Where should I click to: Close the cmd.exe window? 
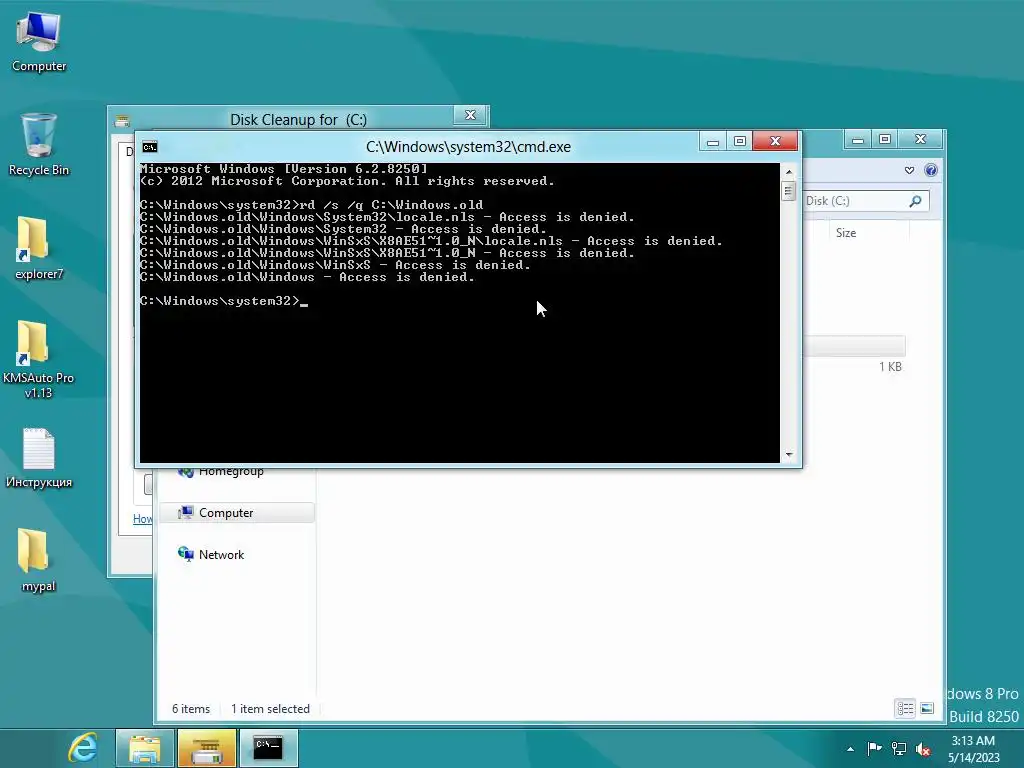click(775, 141)
